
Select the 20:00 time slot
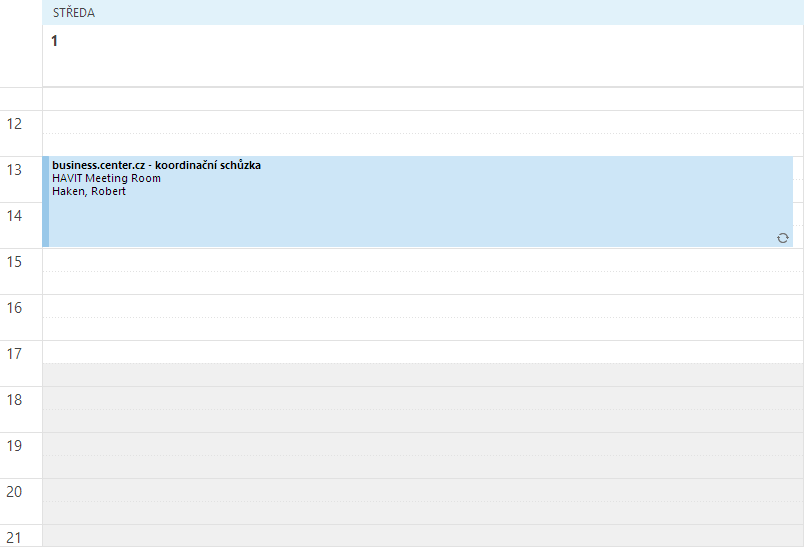click(420, 490)
